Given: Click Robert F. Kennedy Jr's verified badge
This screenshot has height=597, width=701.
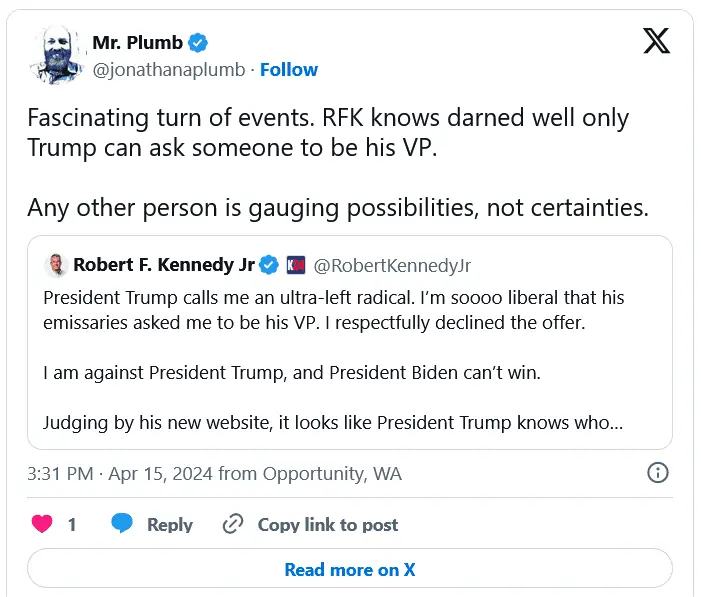Looking at the screenshot, I should (x=269, y=265).
